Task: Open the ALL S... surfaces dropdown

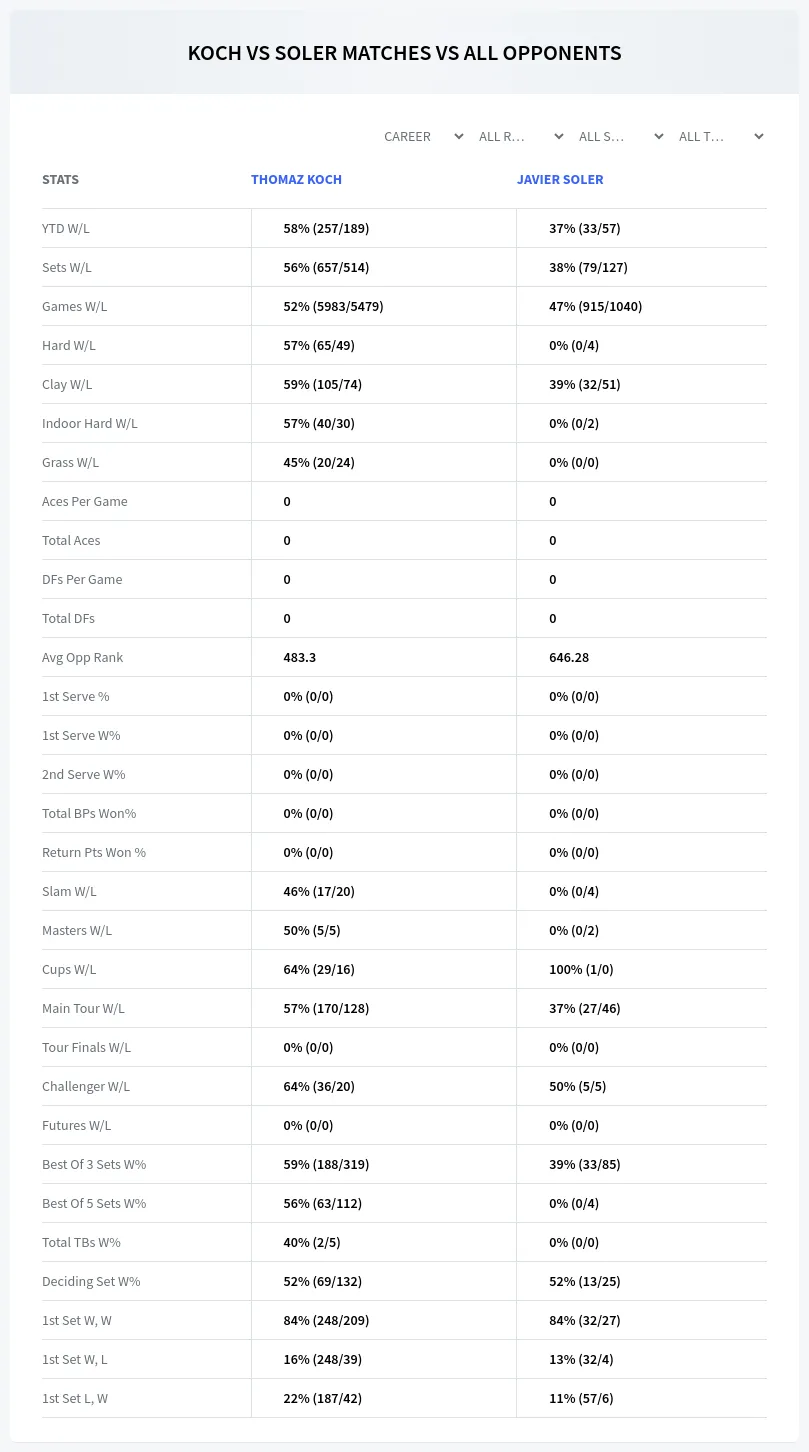Action: point(621,136)
